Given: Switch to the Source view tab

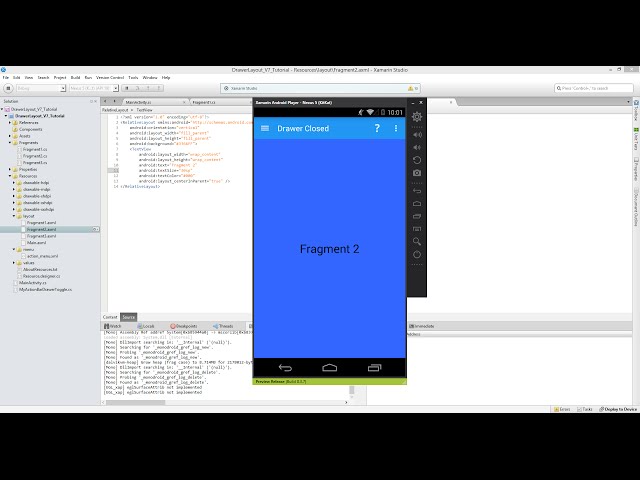Looking at the screenshot, I should coord(129,317).
